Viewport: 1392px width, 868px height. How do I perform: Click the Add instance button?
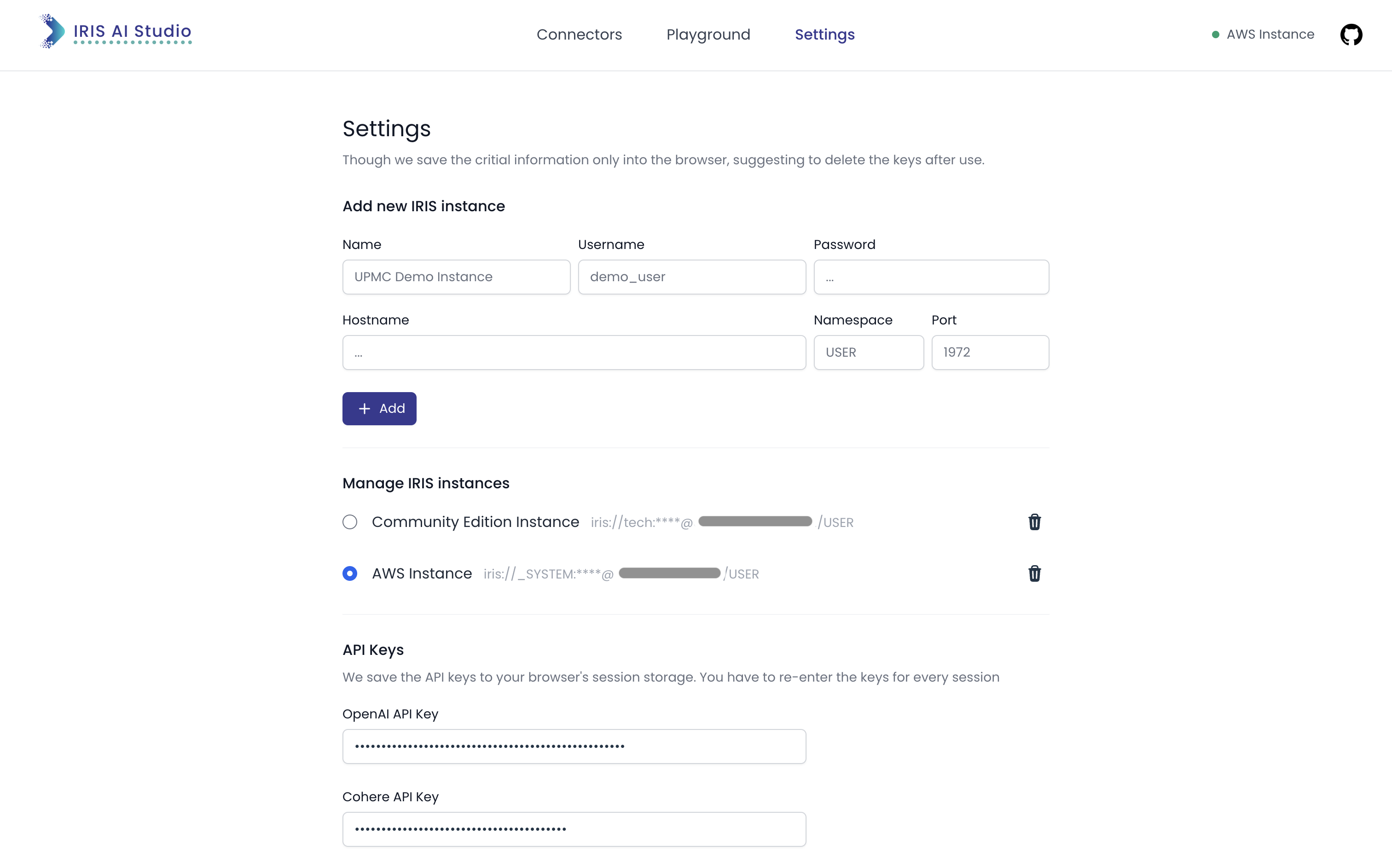coord(379,409)
